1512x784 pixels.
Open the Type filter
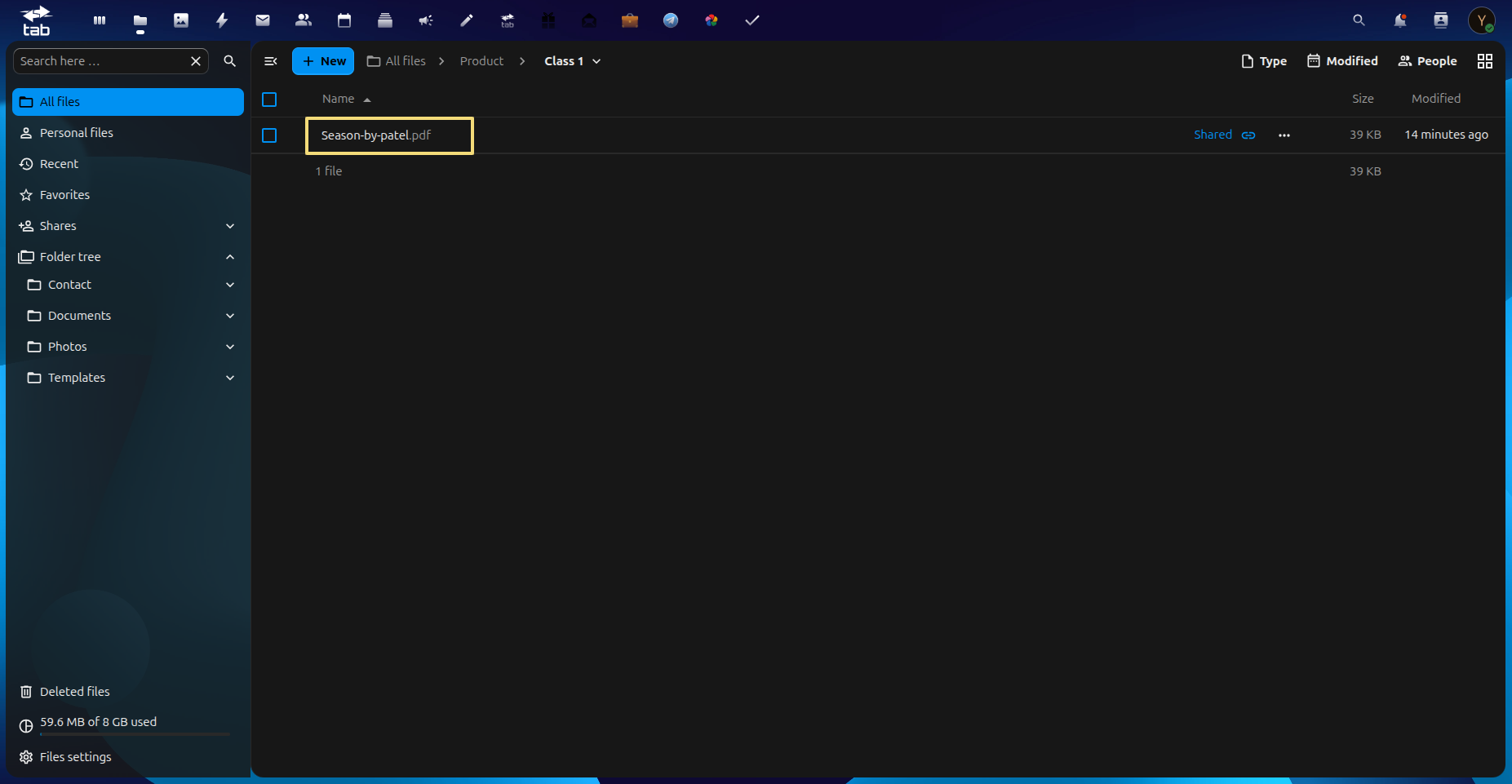[1264, 61]
